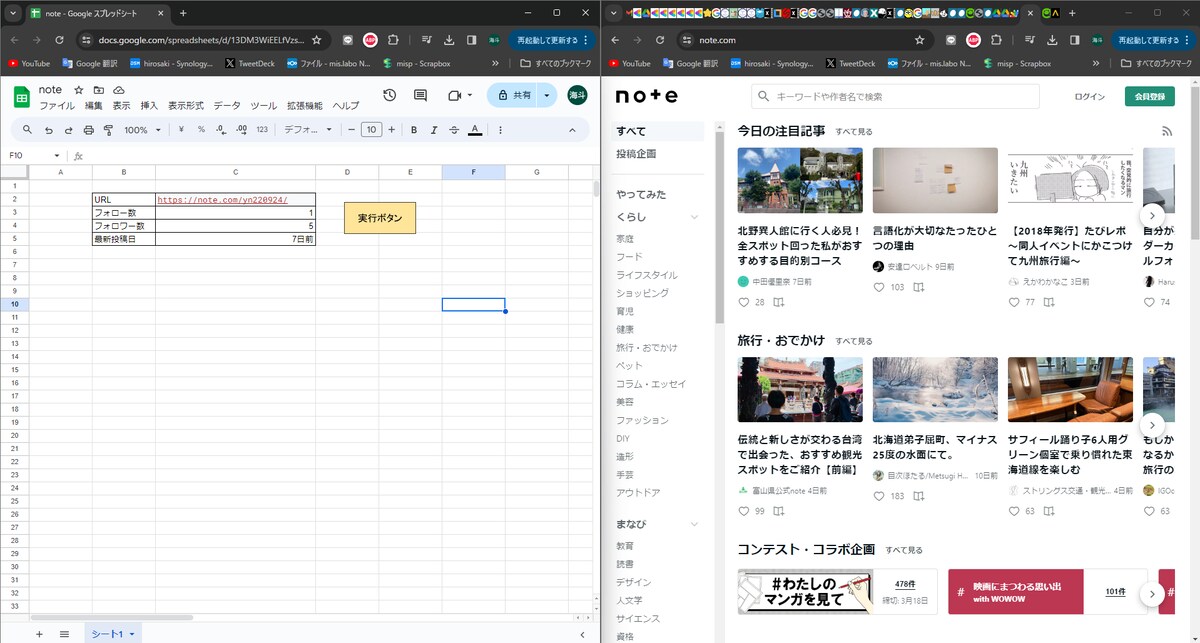
Task: Open the Google Sheets home logo
Action: (x=21, y=96)
